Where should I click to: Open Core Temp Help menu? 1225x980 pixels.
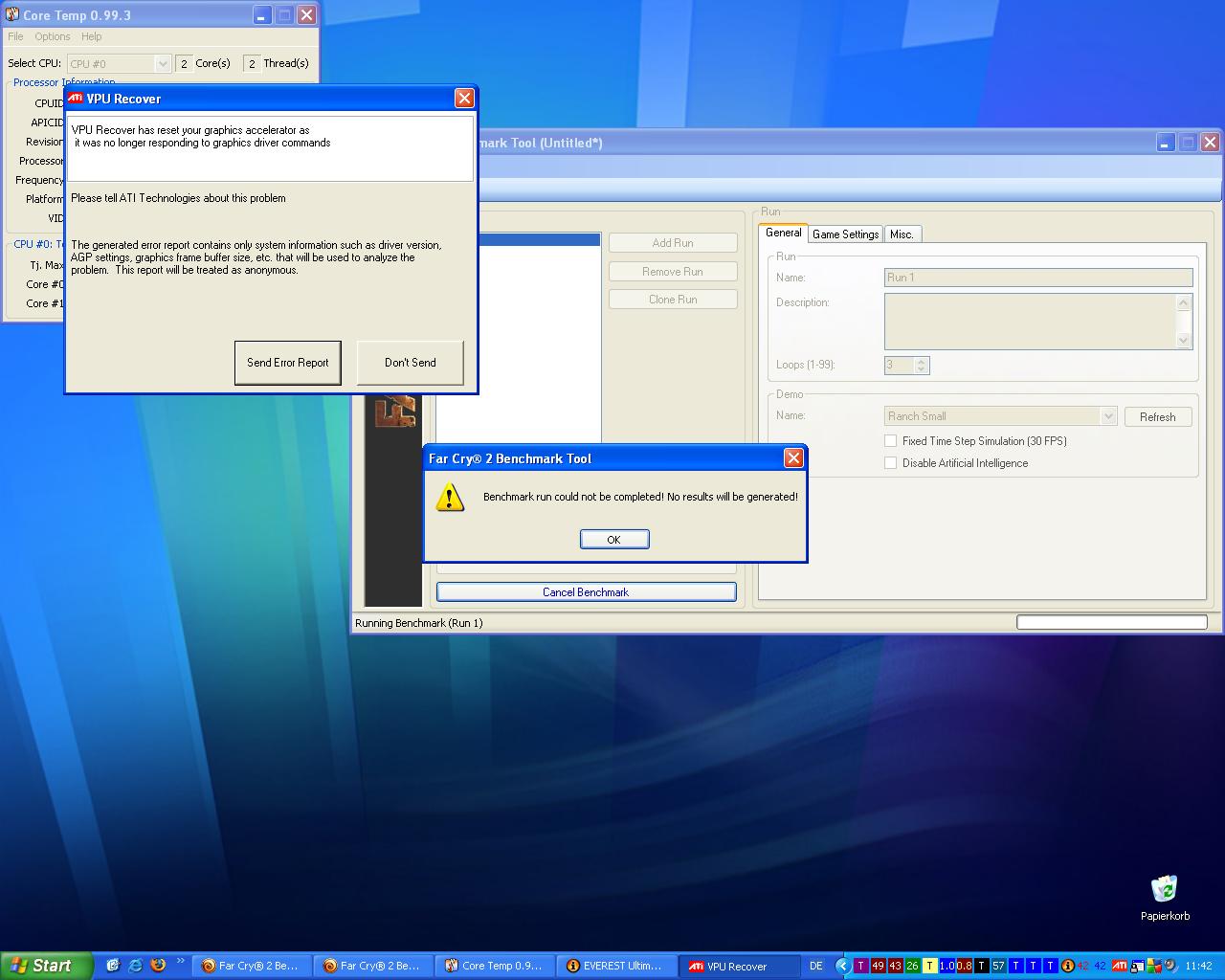[x=91, y=36]
